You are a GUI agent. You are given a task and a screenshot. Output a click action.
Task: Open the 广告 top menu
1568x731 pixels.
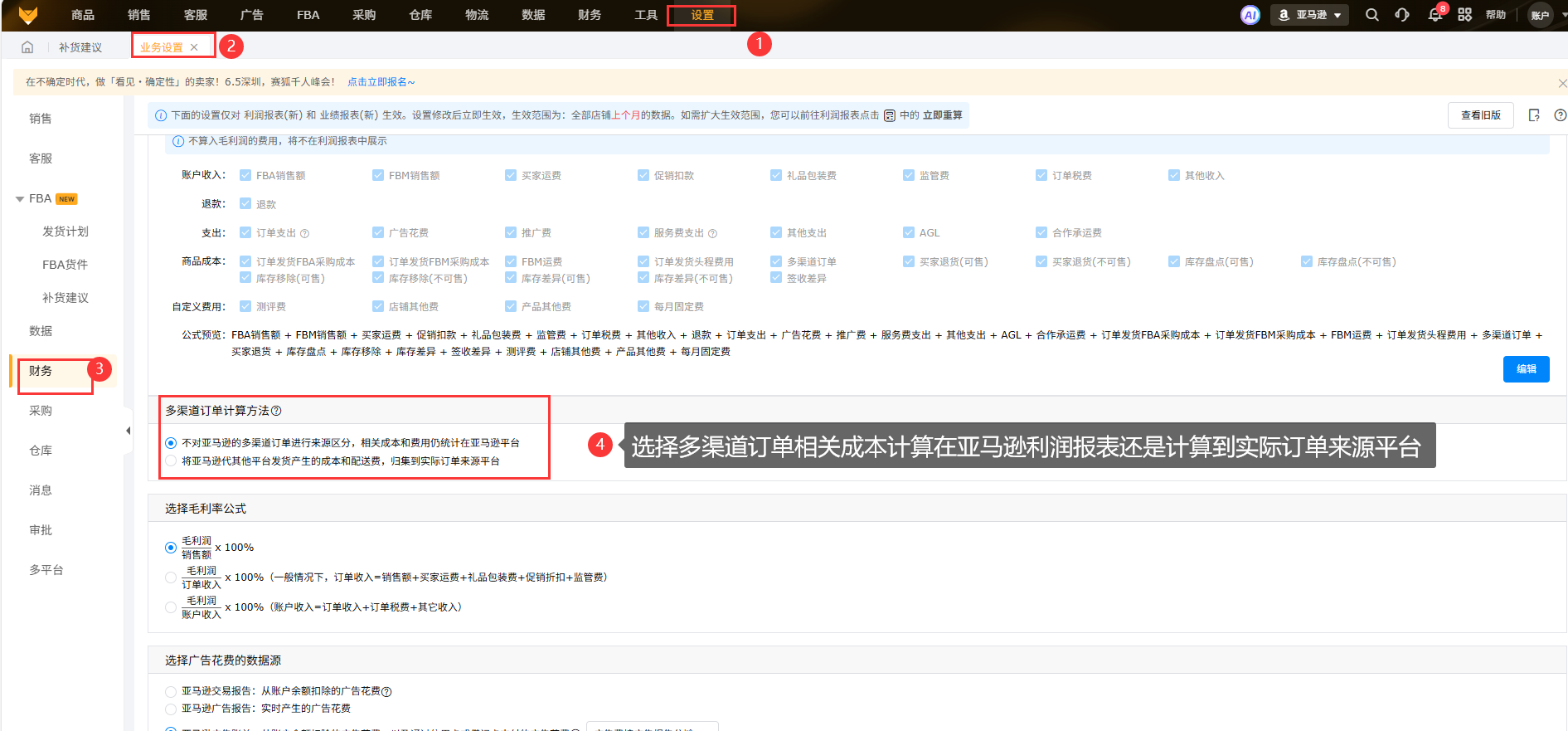tap(252, 15)
